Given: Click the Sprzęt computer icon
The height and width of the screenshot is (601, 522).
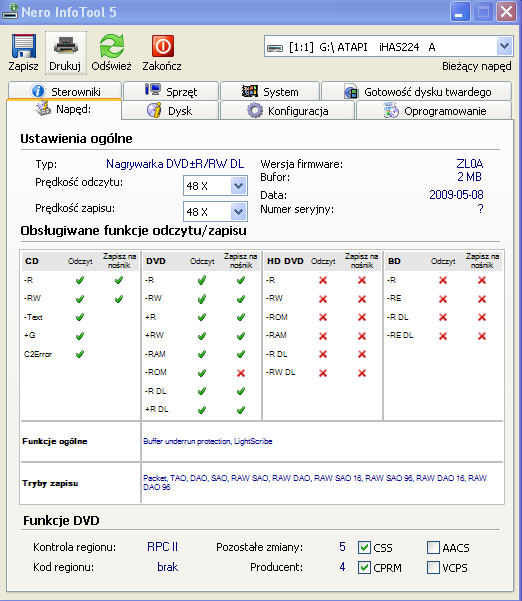Looking at the screenshot, I should [153, 90].
